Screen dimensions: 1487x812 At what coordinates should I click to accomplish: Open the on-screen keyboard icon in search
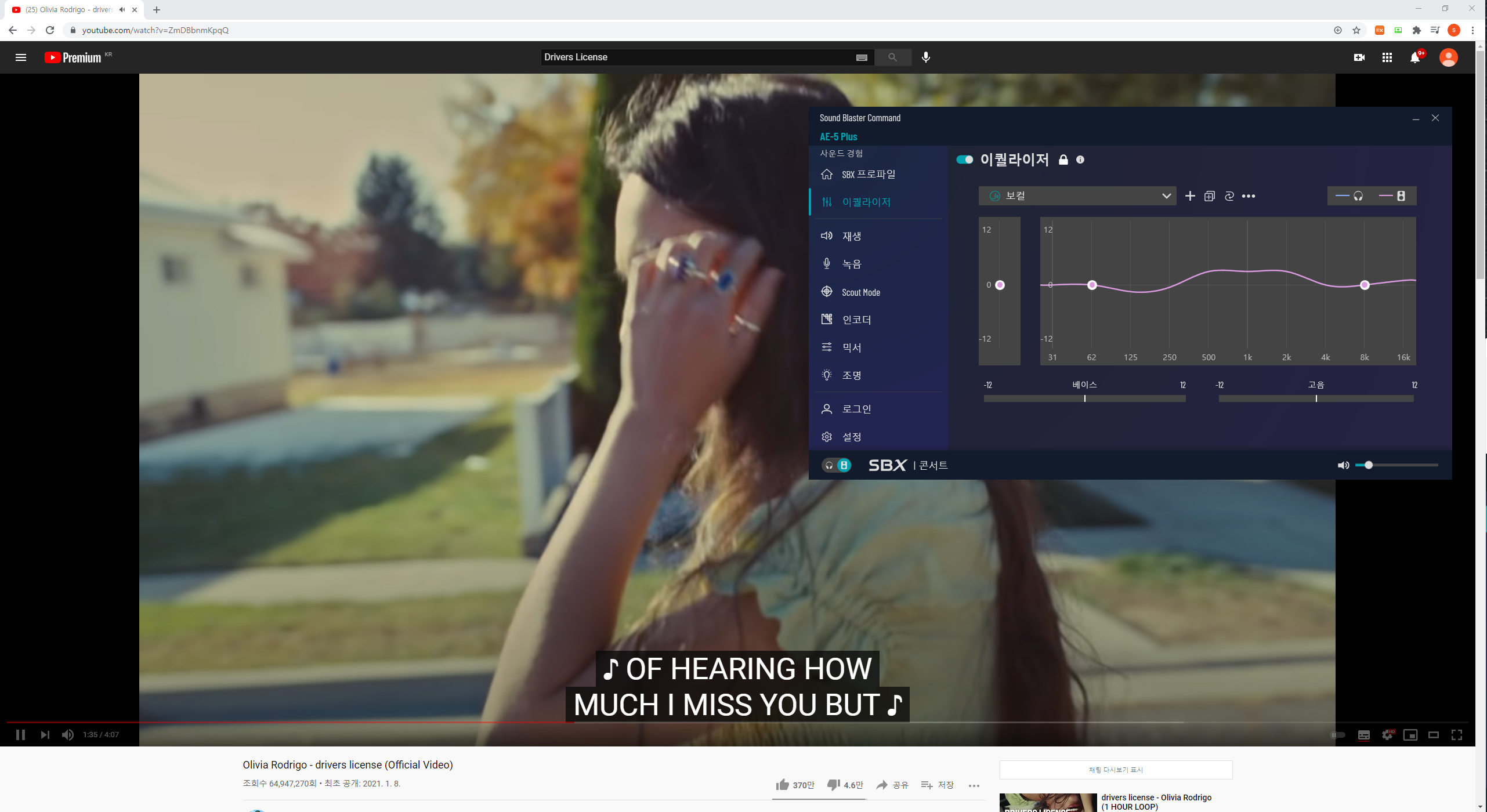(862, 57)
